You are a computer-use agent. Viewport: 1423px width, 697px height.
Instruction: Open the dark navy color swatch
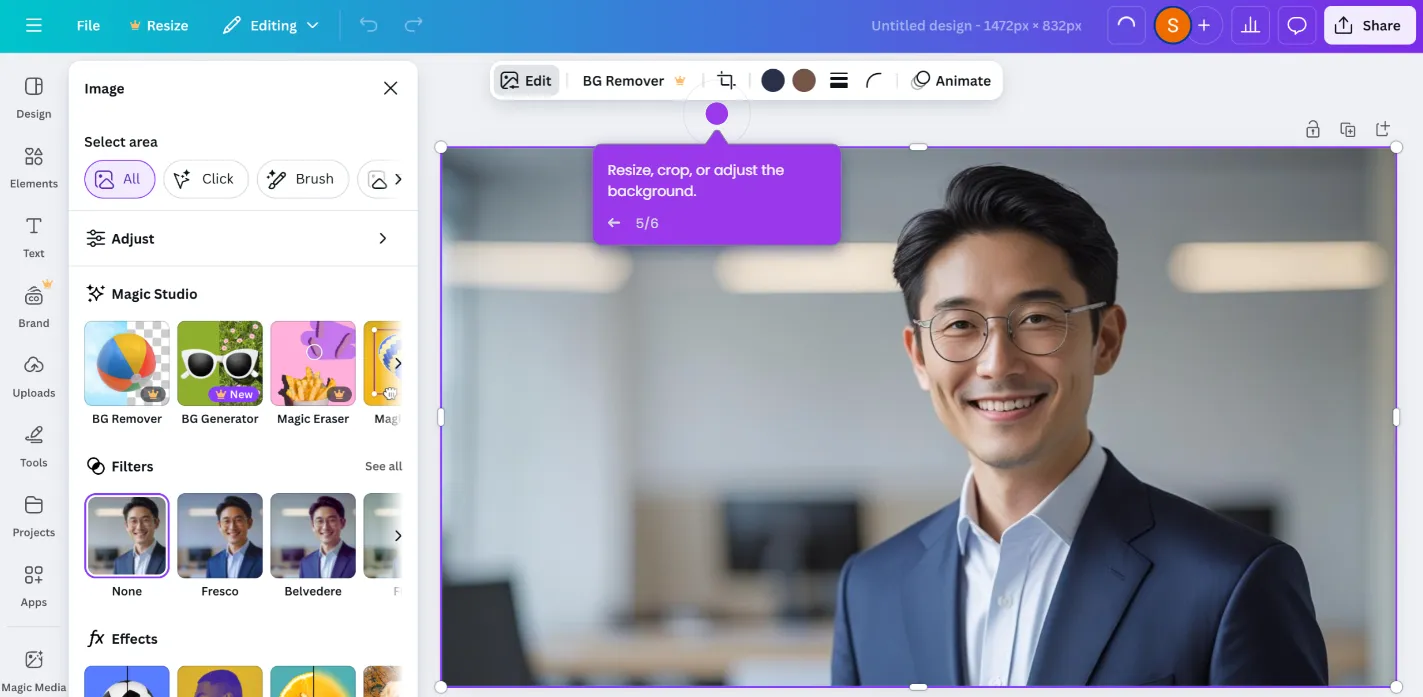[x=773, y=81]
